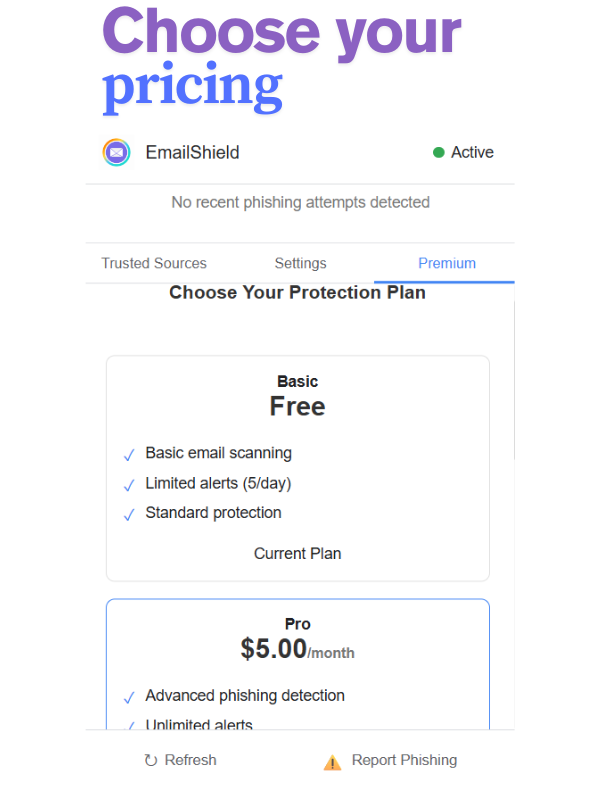Screen dimensions: 600x800
Task: Click the checkmark beside Basic email scanning
Action: (x=129, y=455)
